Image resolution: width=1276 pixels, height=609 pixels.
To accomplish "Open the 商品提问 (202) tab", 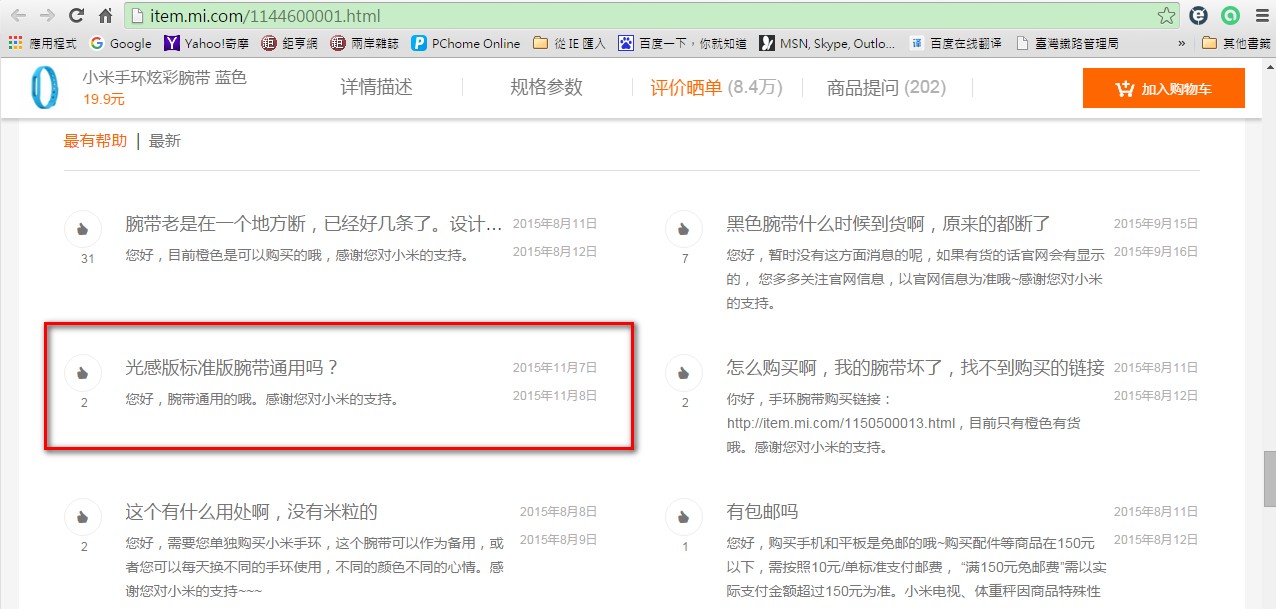I will 886,87.
